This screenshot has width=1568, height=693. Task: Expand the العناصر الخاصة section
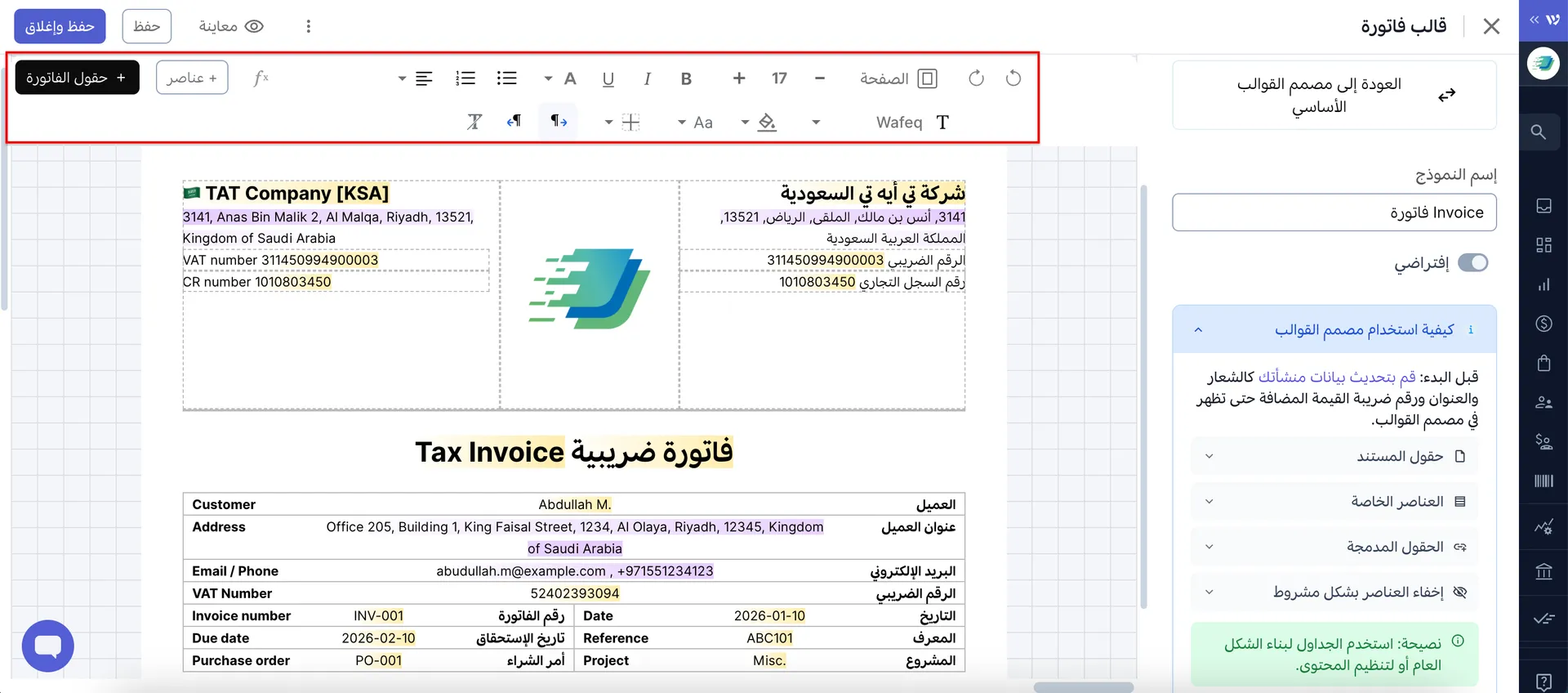coord(1334,501)
